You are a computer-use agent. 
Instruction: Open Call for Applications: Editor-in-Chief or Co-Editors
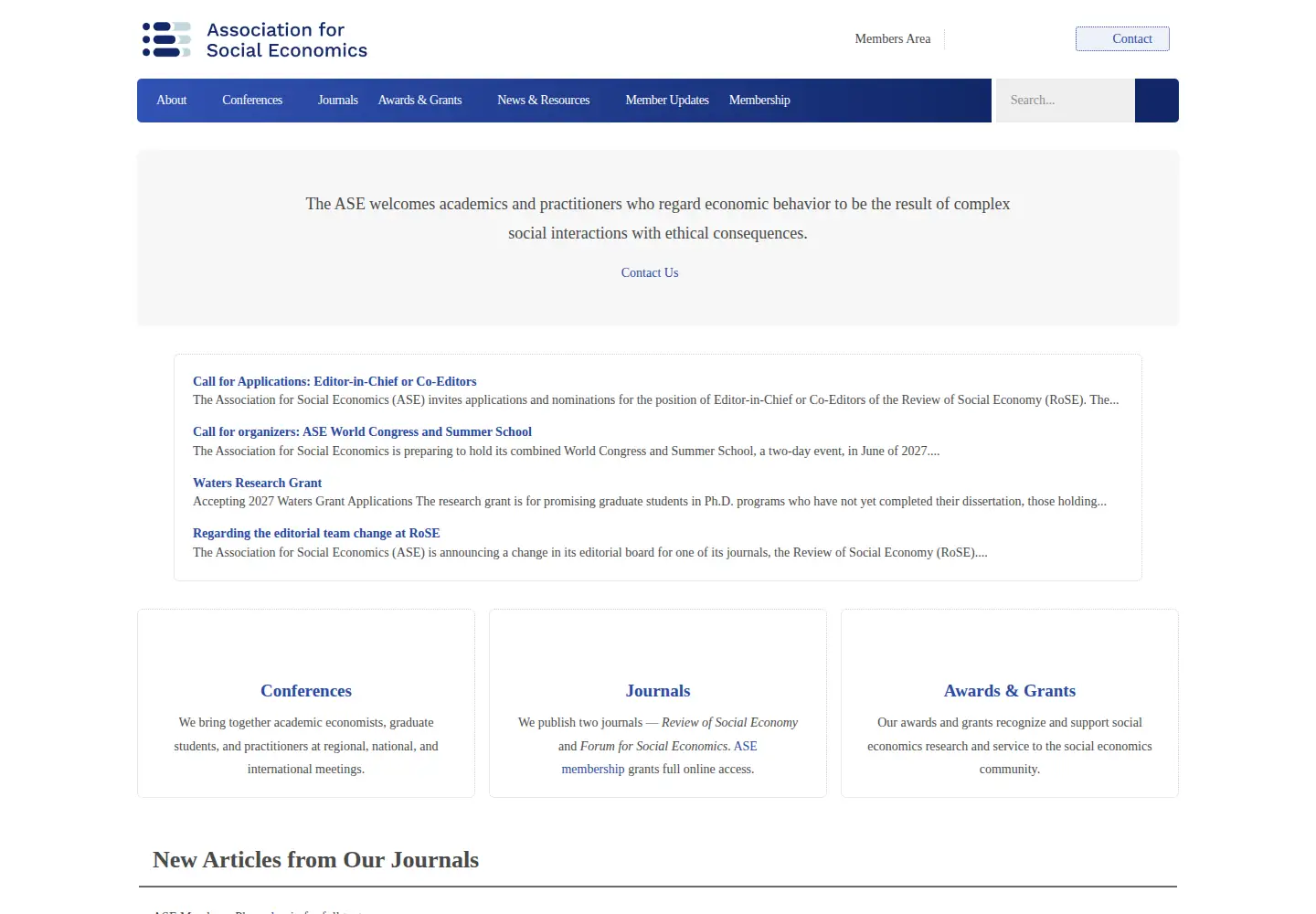coord(334,382)
